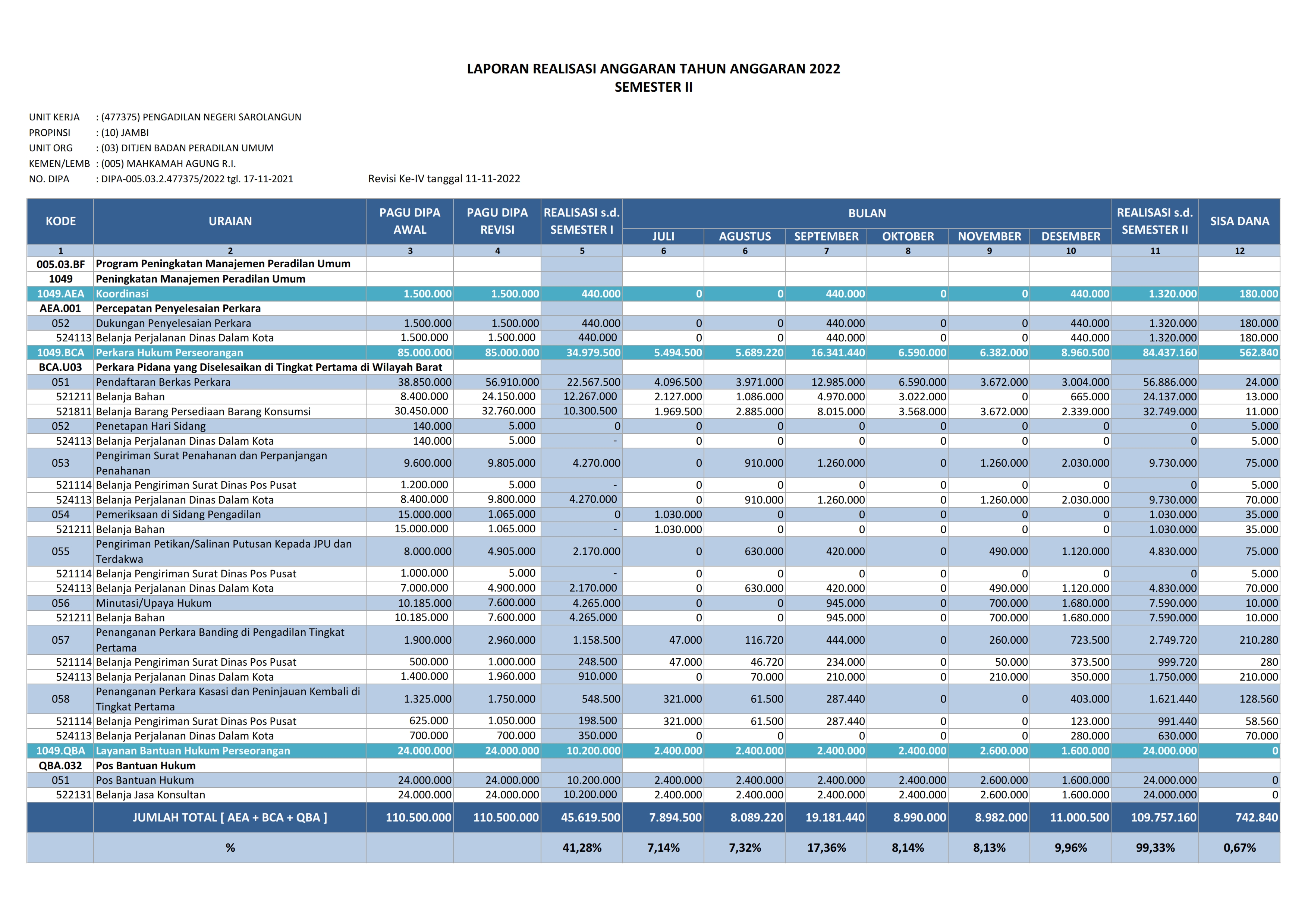Click 'Pengiriman Petikan/Salinan Putusan Kepada JPU' label
The width and height of the screenshot is (1308, 924).
[224, 552]
